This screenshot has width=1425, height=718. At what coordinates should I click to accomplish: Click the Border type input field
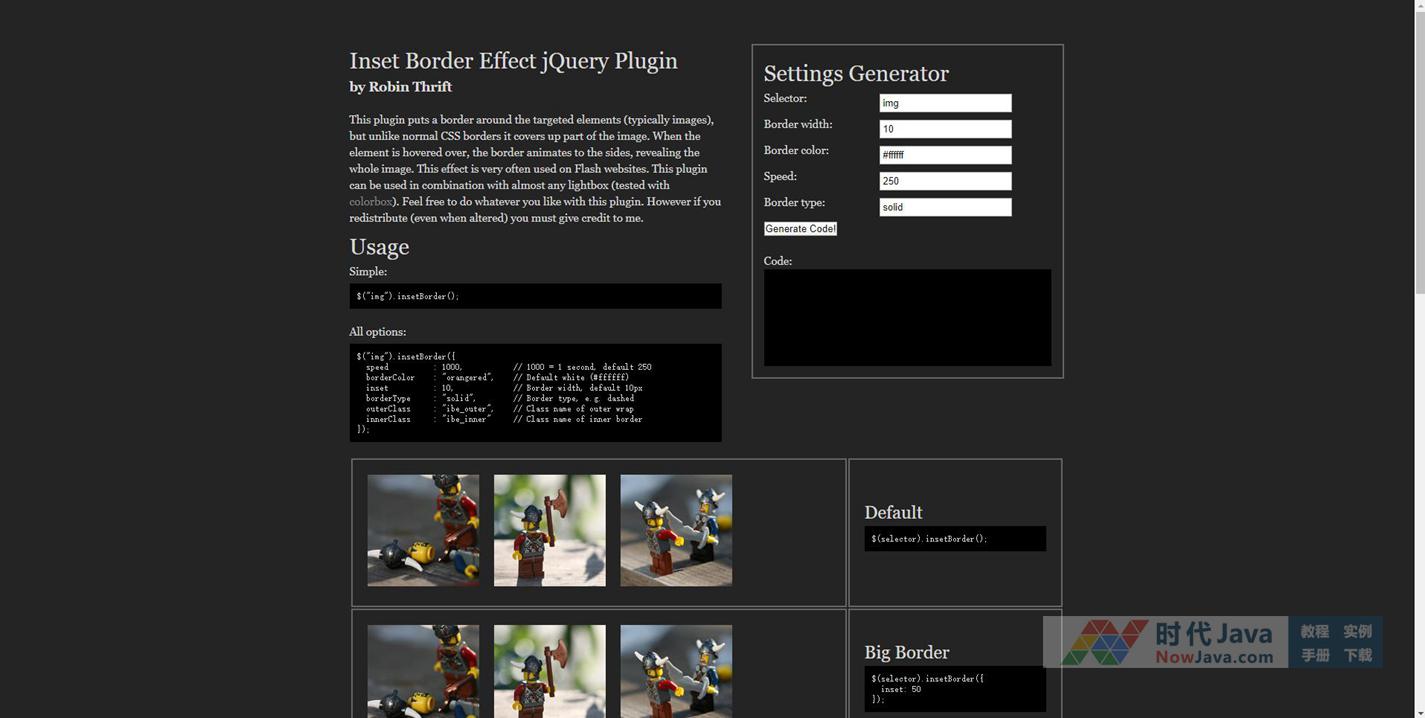tap(945, 207)
